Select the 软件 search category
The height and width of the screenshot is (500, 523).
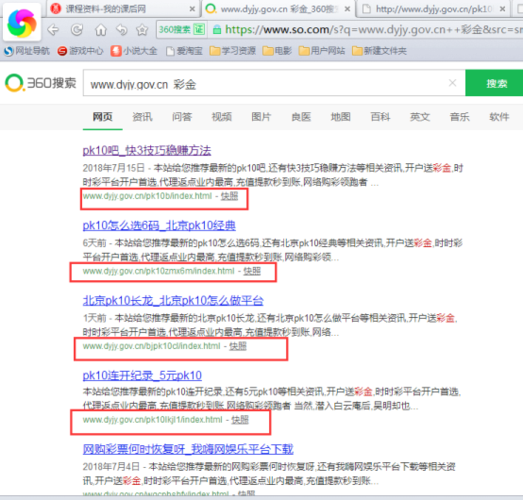coord(499,117)
